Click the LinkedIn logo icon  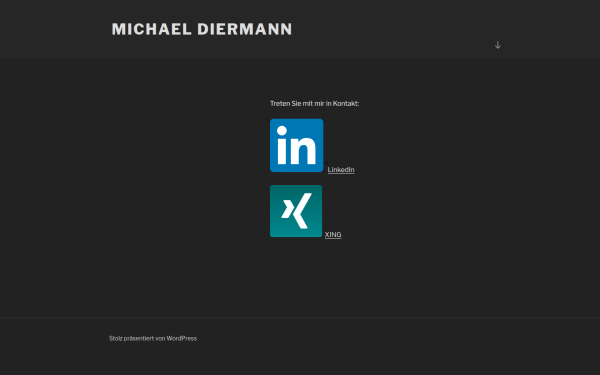pyautogui.click(x=297, y=145)
